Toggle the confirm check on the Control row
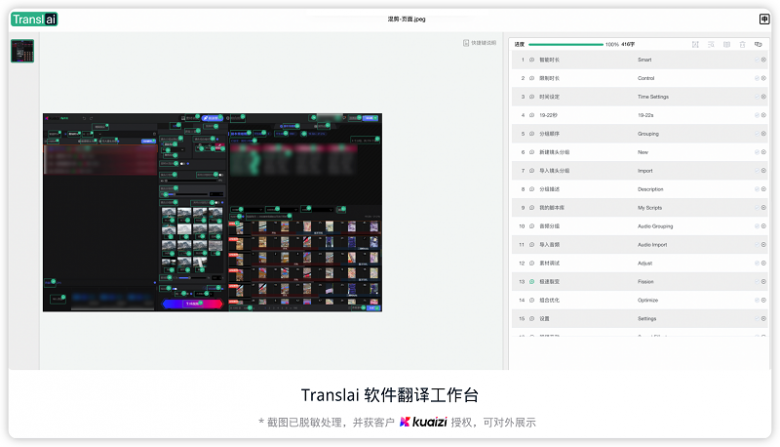This screenshot has width=780, height=447. [757, 78]
